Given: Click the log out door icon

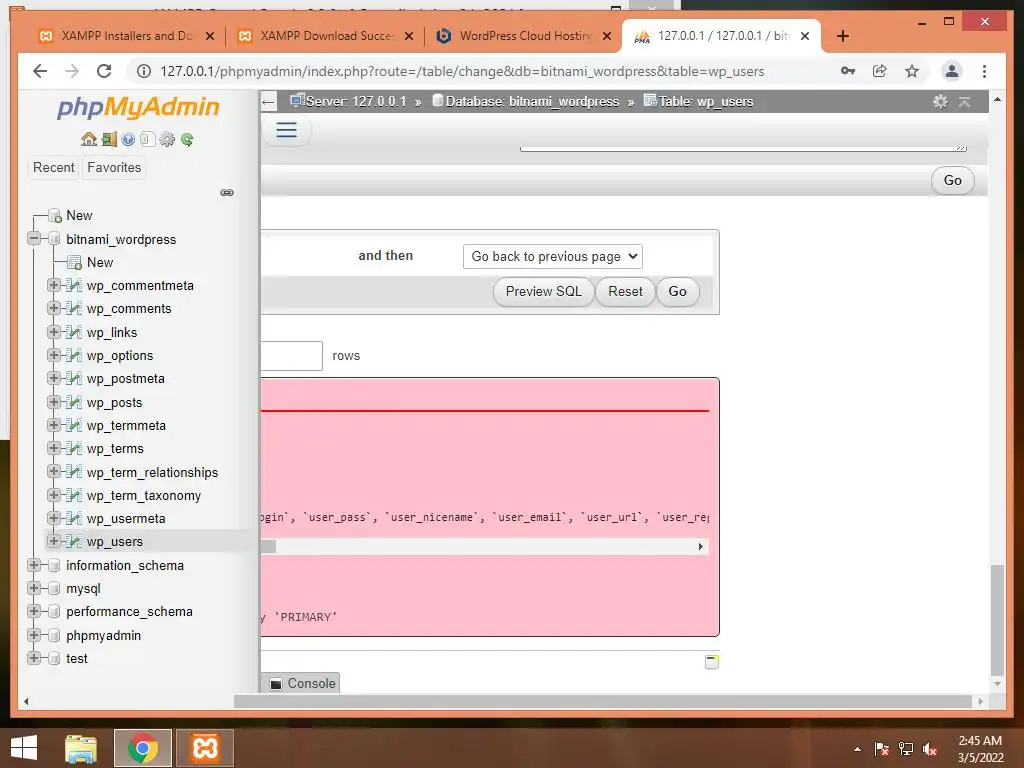Looking at the screenshot, I should tap(109, 139).
